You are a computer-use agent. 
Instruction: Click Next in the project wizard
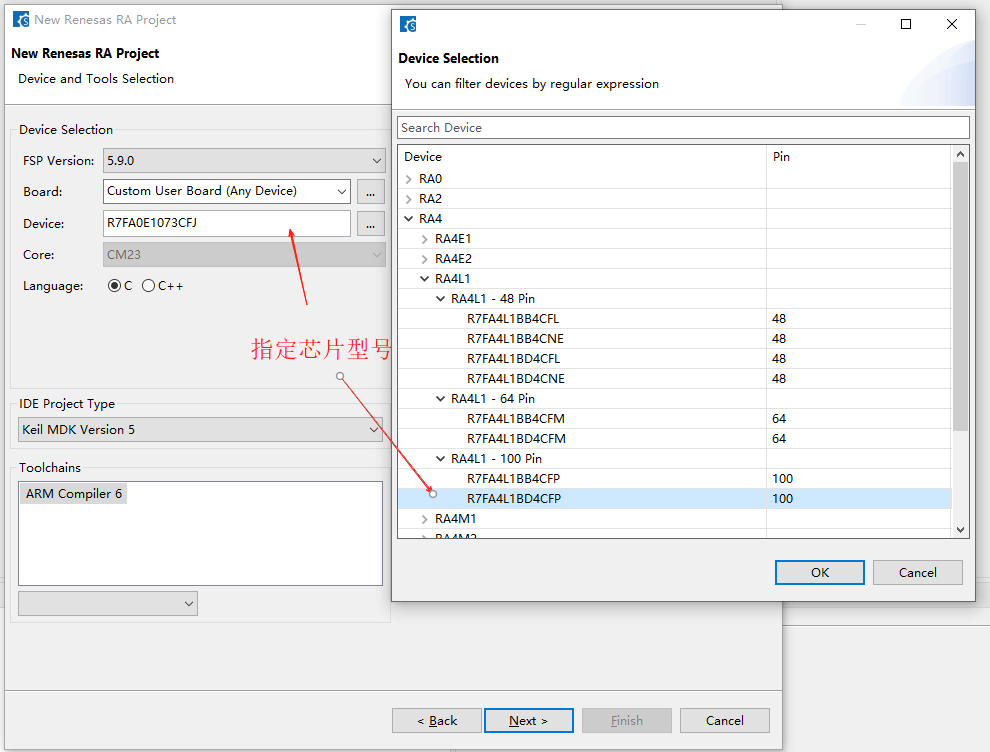(x=528, y=720)
